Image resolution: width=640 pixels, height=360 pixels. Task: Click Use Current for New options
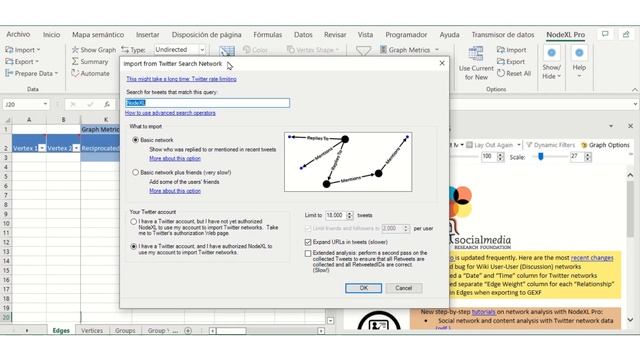476,63
